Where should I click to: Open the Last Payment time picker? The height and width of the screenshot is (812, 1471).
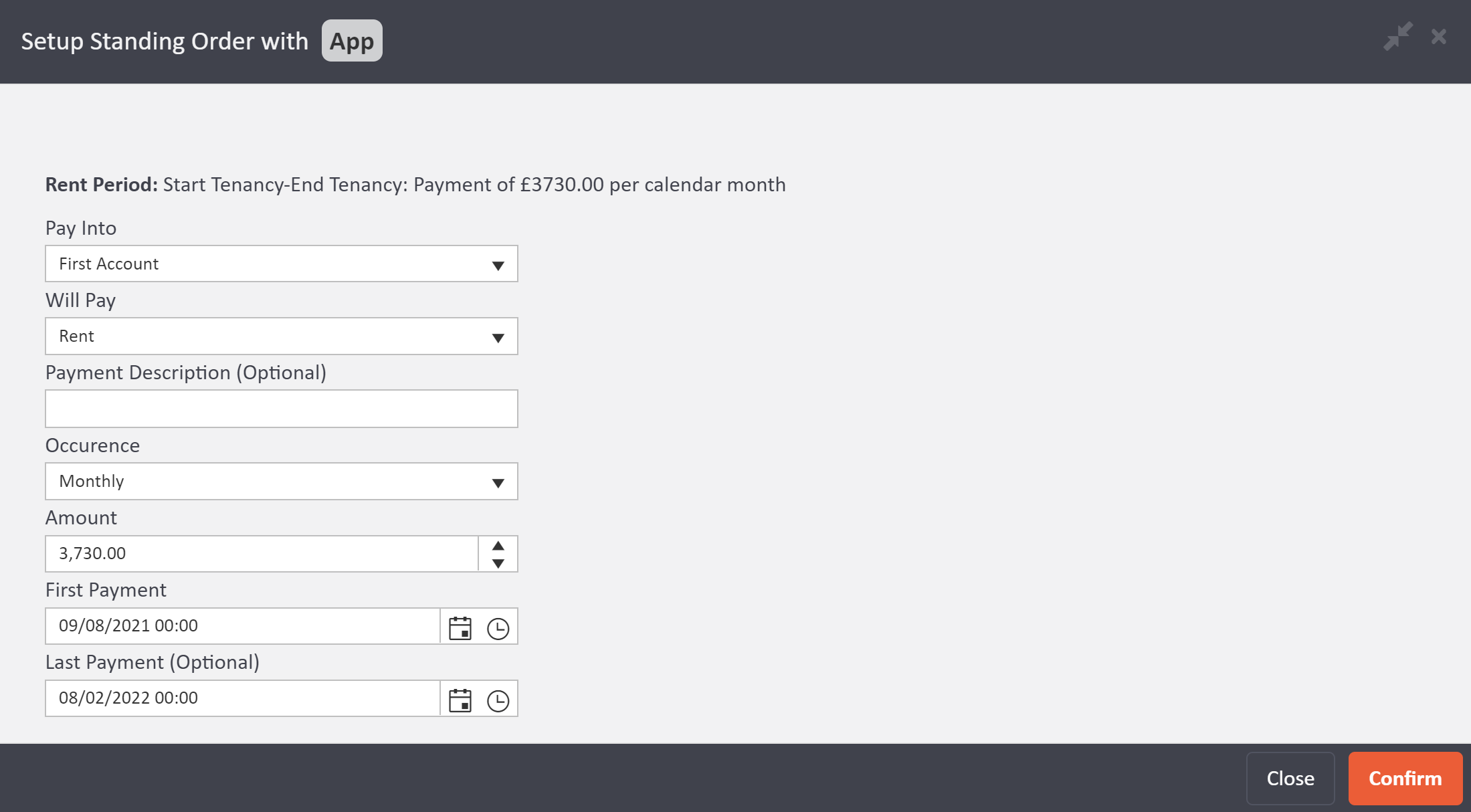[x=498, y=700]
